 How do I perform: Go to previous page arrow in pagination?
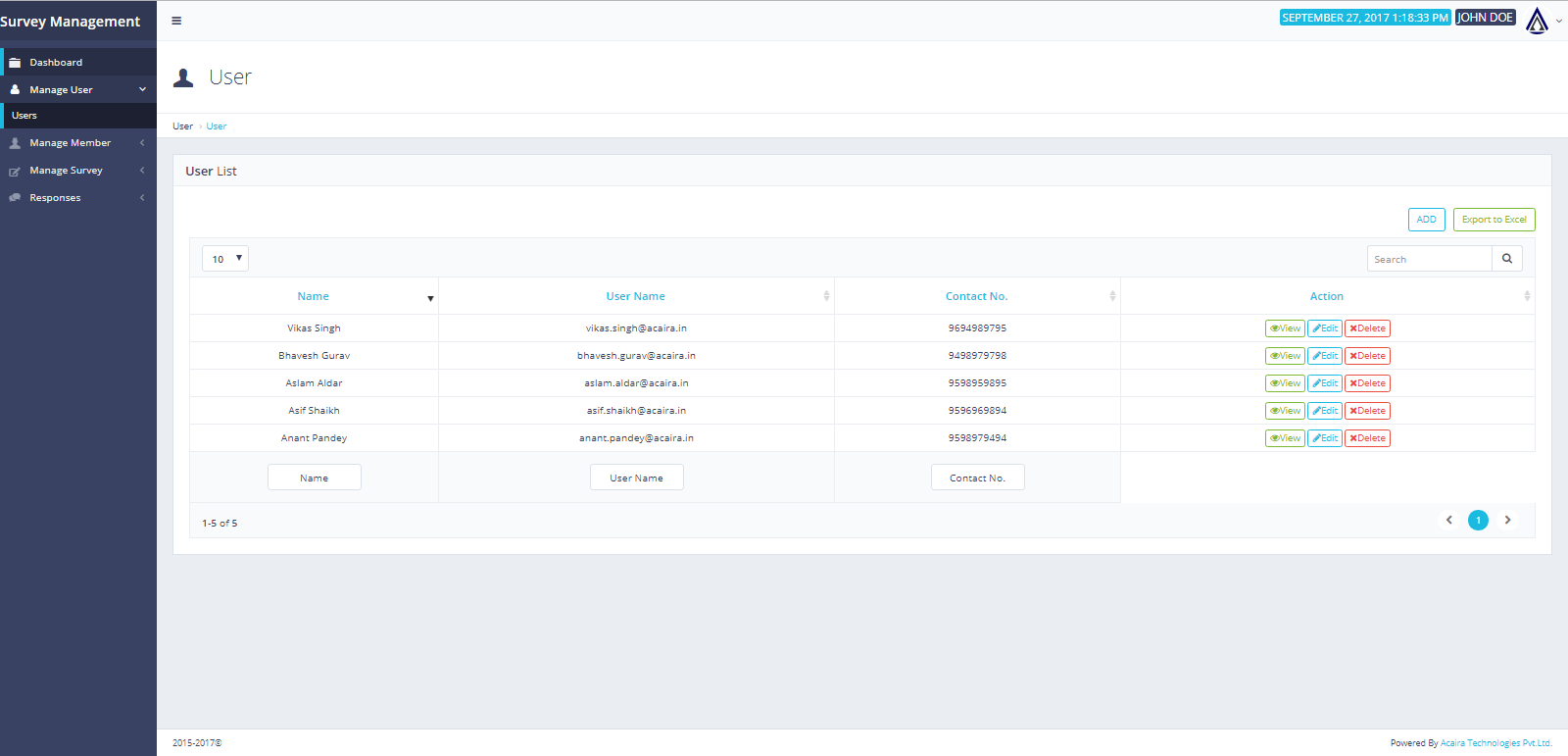1448,521
